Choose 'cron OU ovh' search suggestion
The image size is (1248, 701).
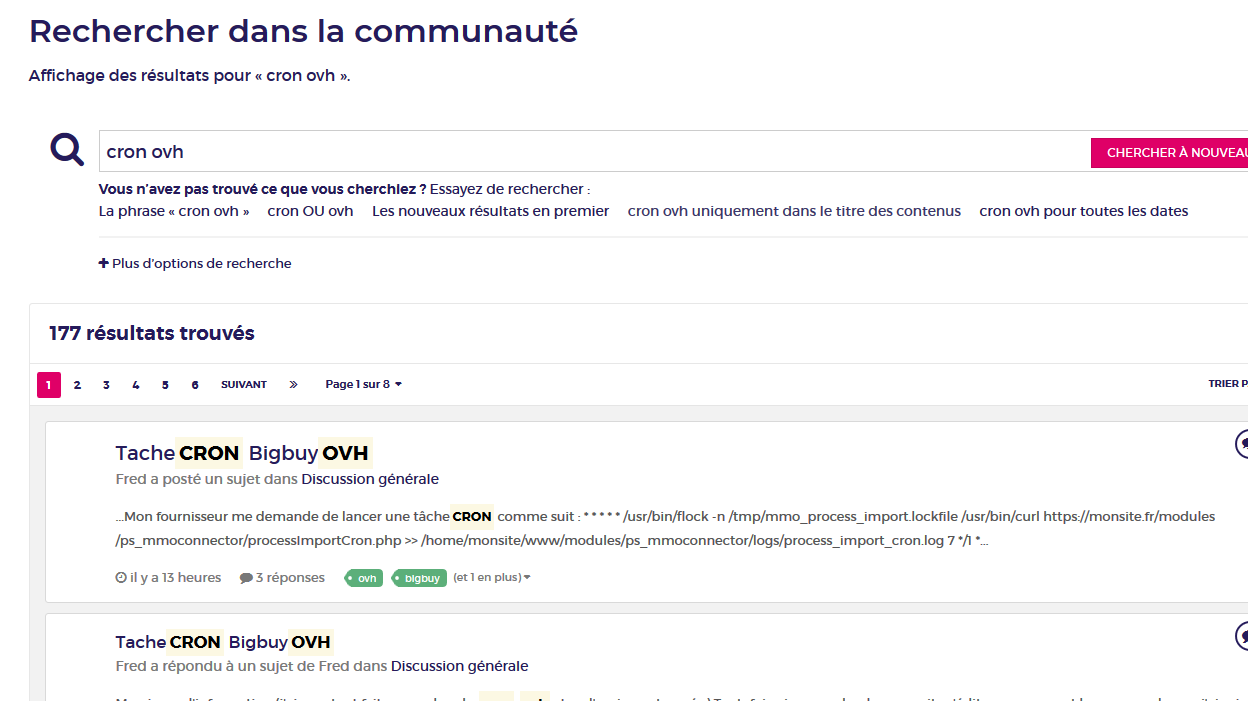coord(310,211)
